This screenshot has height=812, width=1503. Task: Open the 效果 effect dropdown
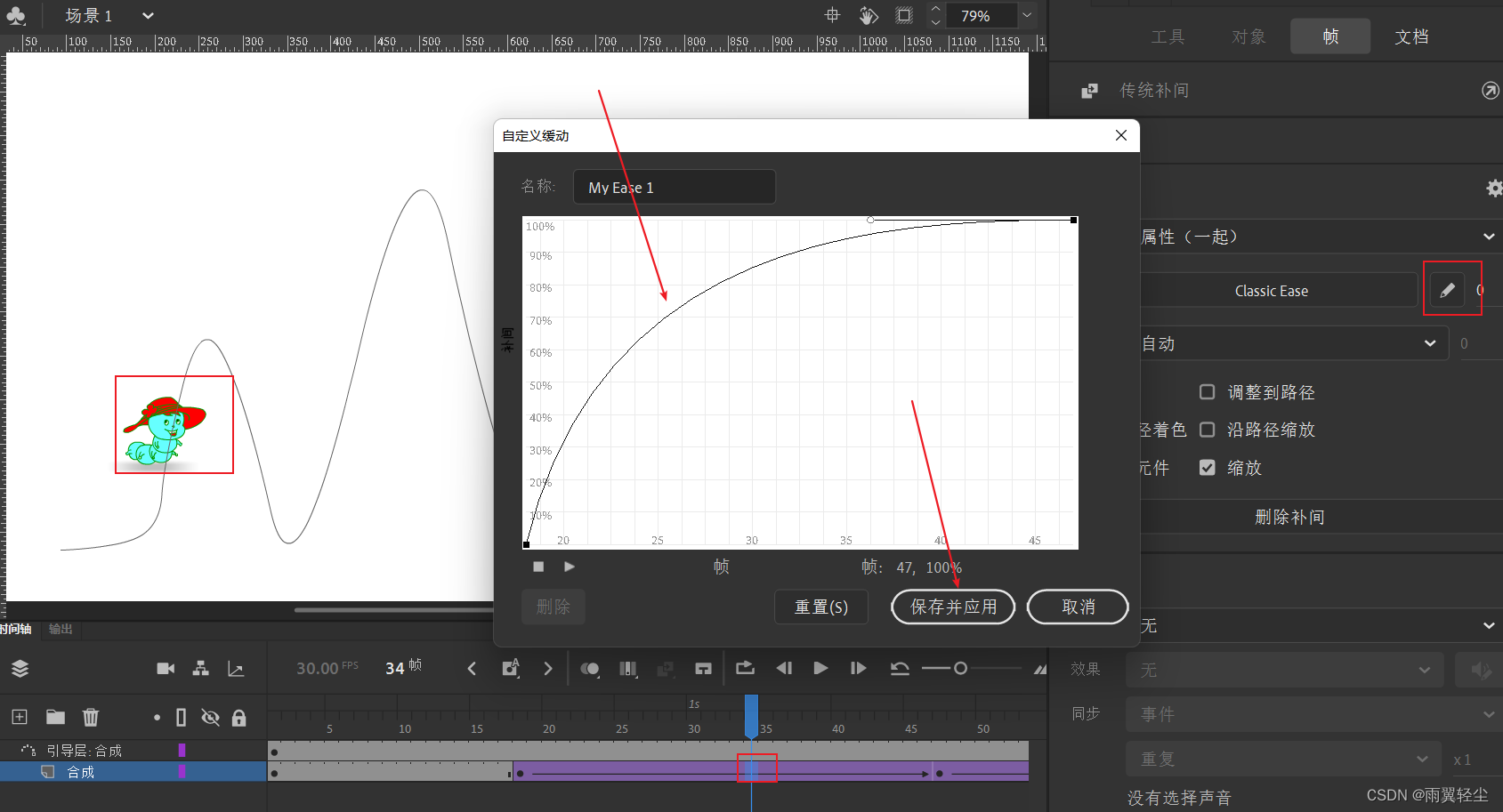pyautogui.click(x=1284, y=670)
